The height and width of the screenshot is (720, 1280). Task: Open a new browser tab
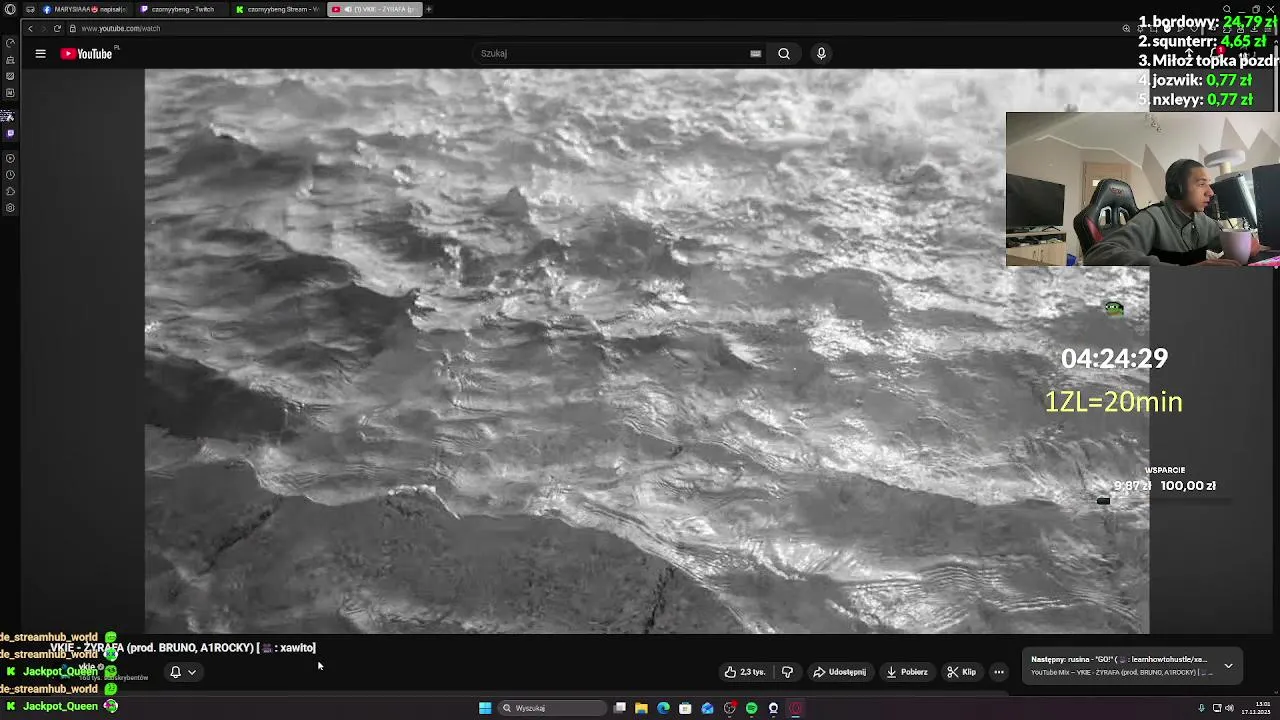(x=429, y=9)
